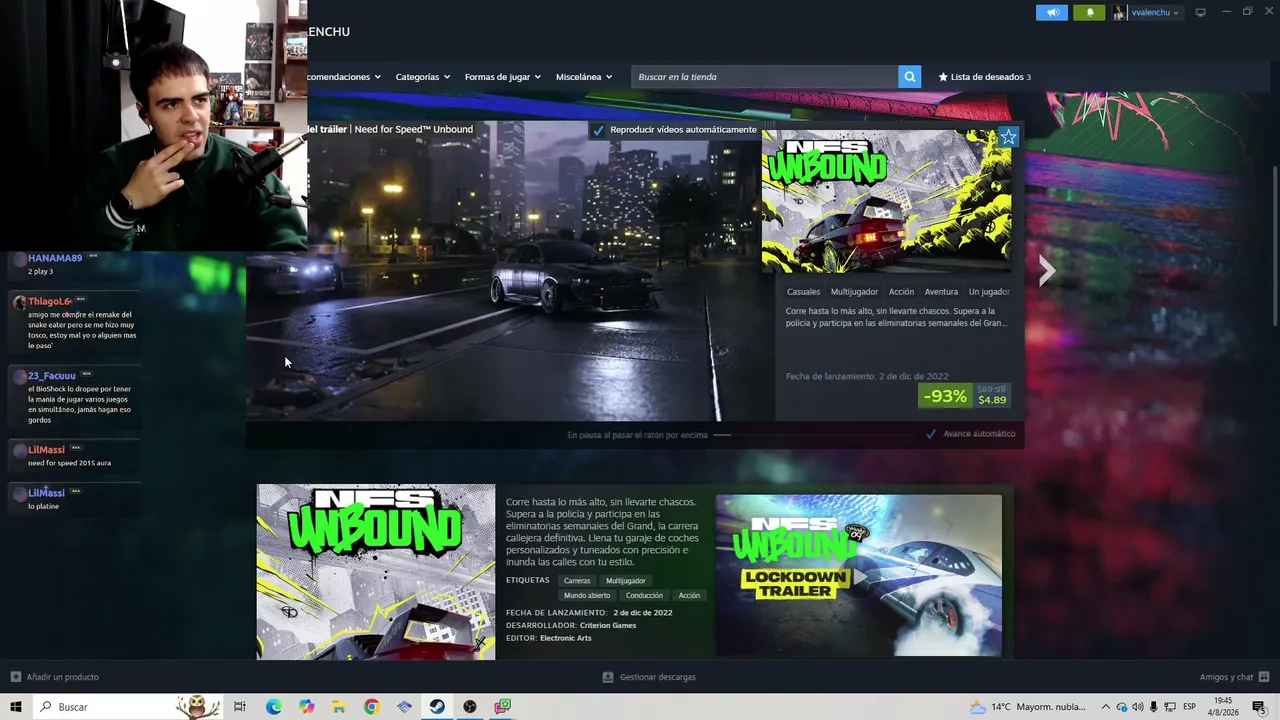Viewport: 1280px width, 720px height.
Task: Click in the Buscar en la tienda search field
Action: (764, 77)
